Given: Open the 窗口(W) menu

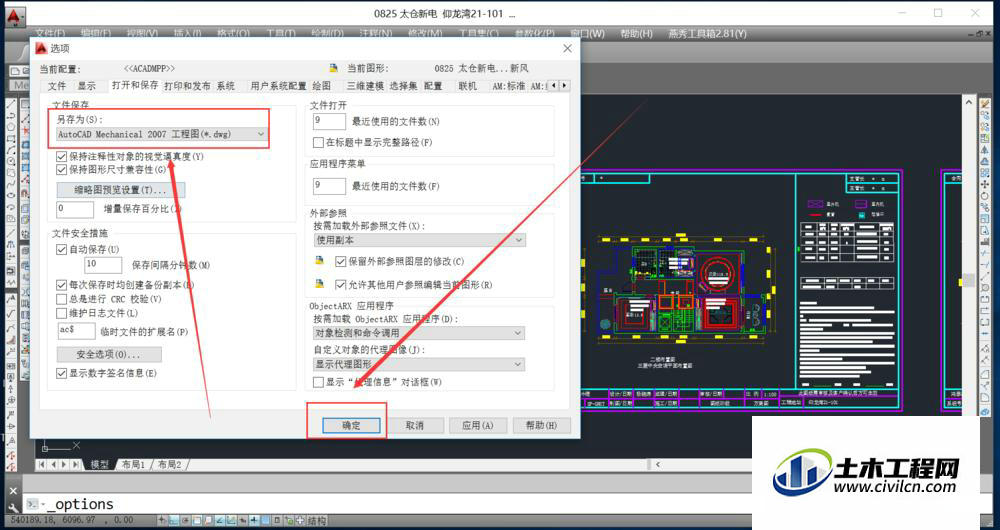Looking at the screenshot, I should [587, 33].
